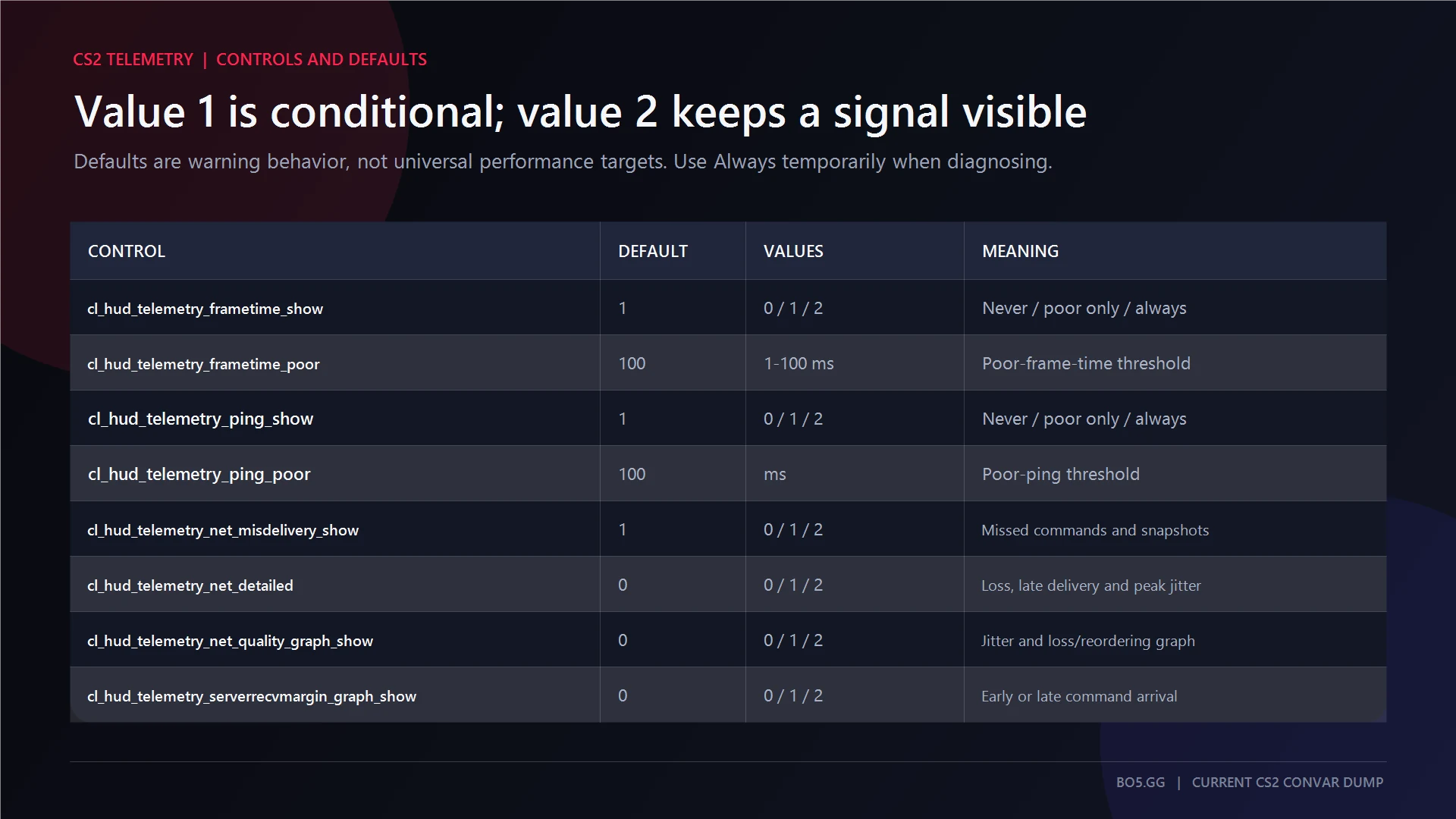The width and height of the screenshot is (1456, 819).
Task: Click the CONTROLS AND DEFAULTS label
Action: point(322,59)
